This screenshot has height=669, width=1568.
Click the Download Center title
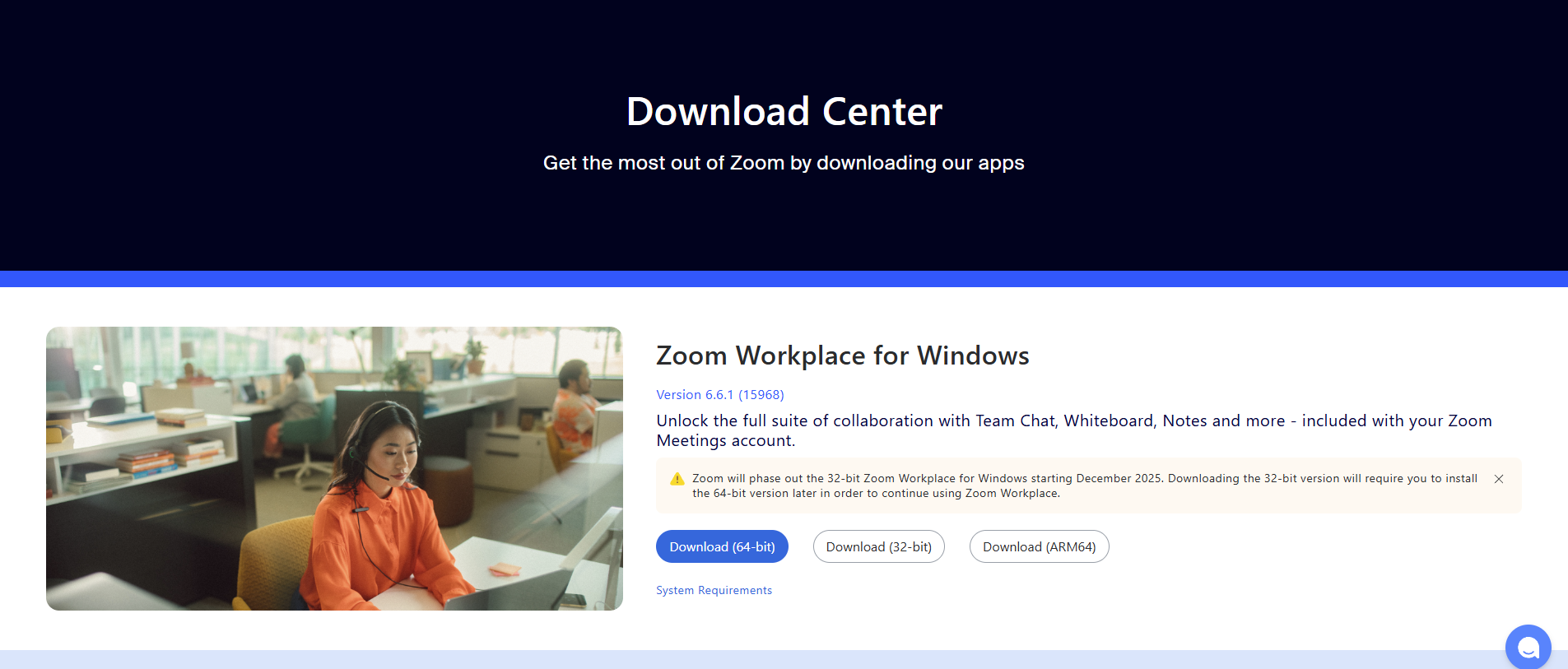pyautogui.click(x=784, y=111)
